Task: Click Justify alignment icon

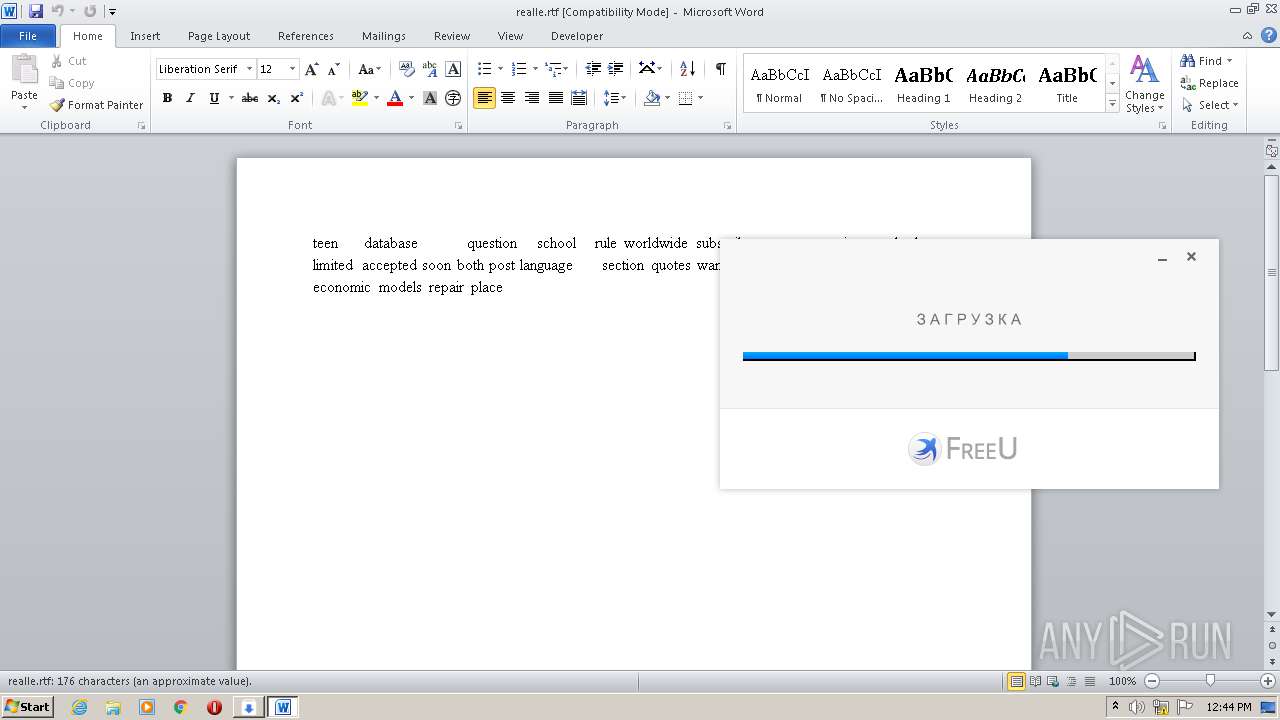Action: pyautogui.click(x=555, y=98)
